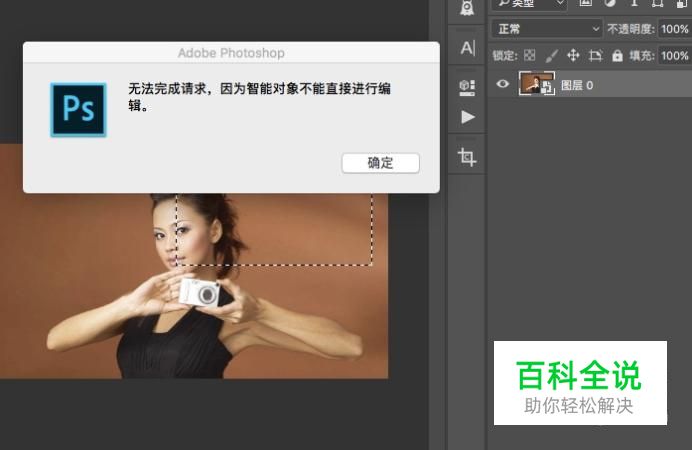Click the 不透明度 label
The height and width of the screenshot is (450, 692).
pyautogui.click(x=631, y=29)
